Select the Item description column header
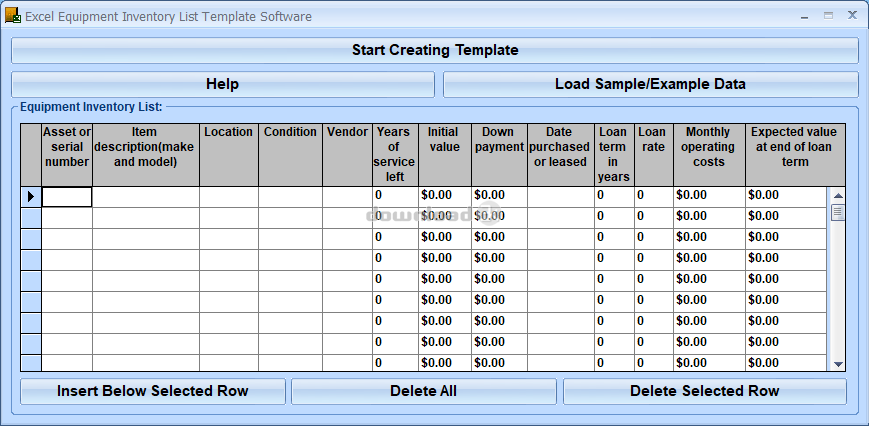Screen dimensions: 869x426 click(146, 155)
